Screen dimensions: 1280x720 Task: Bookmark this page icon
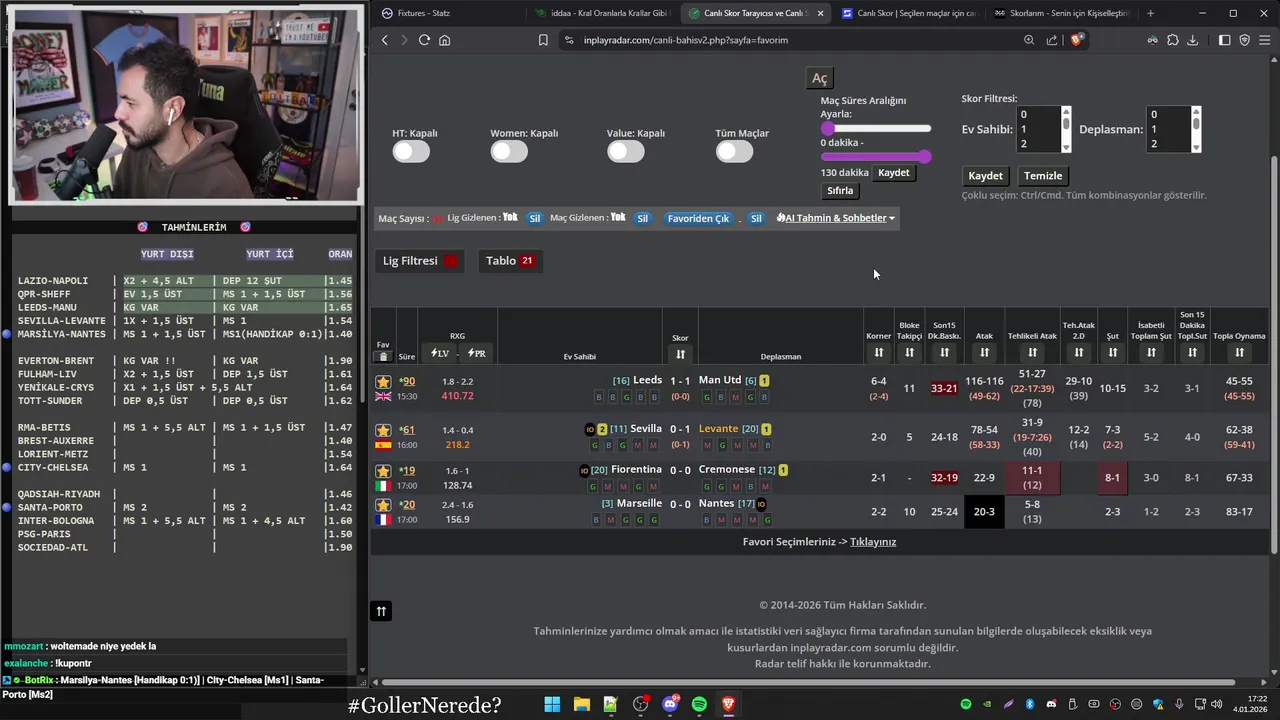543,40
